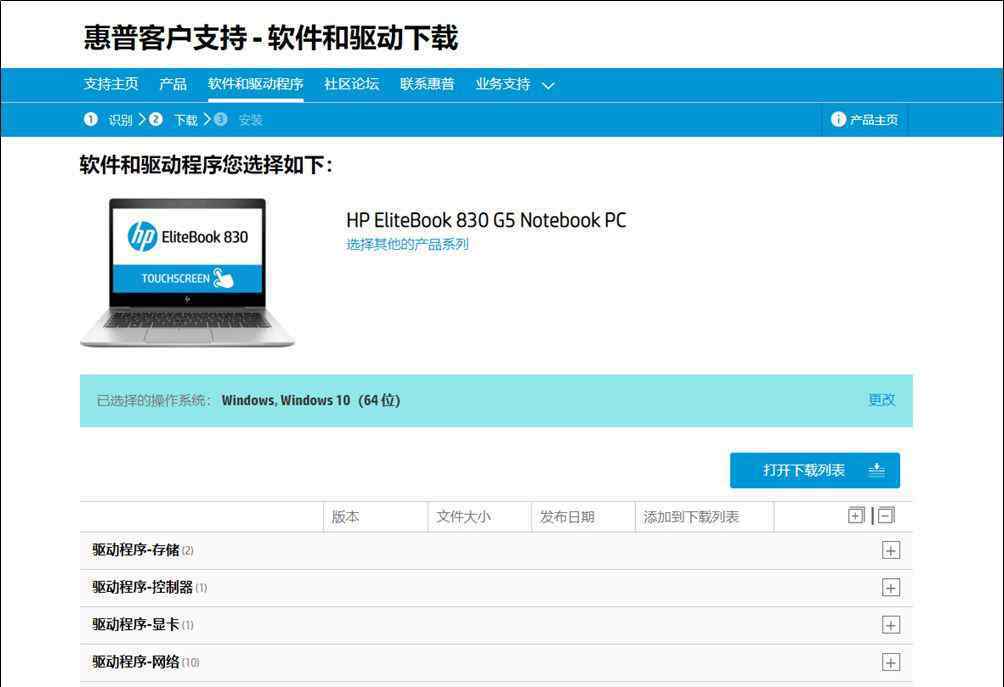This screenshot has height=687, width=1004.
Task: Click the 添加到下载列表 column header
Action: tap(692, 517)
